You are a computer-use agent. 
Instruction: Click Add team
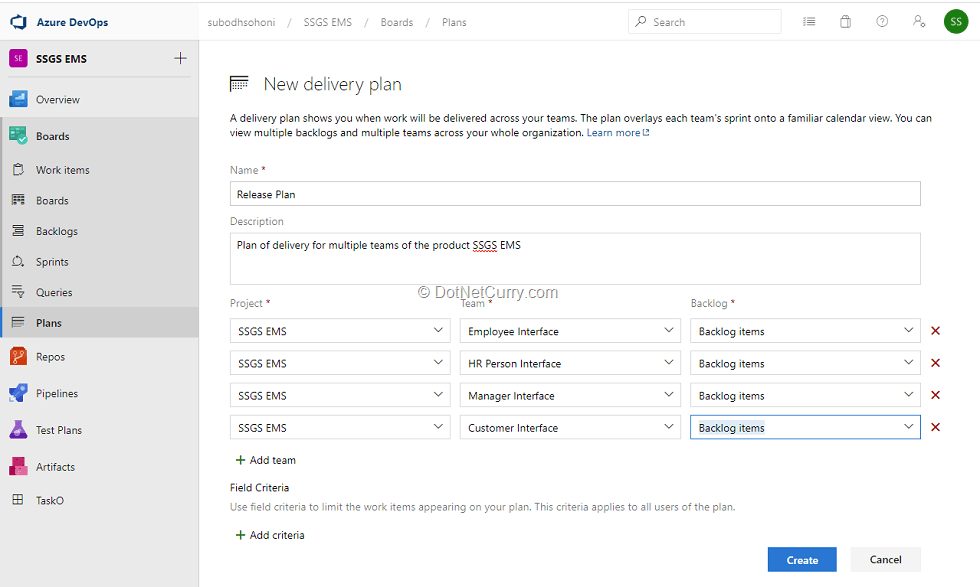coord(266,460)
